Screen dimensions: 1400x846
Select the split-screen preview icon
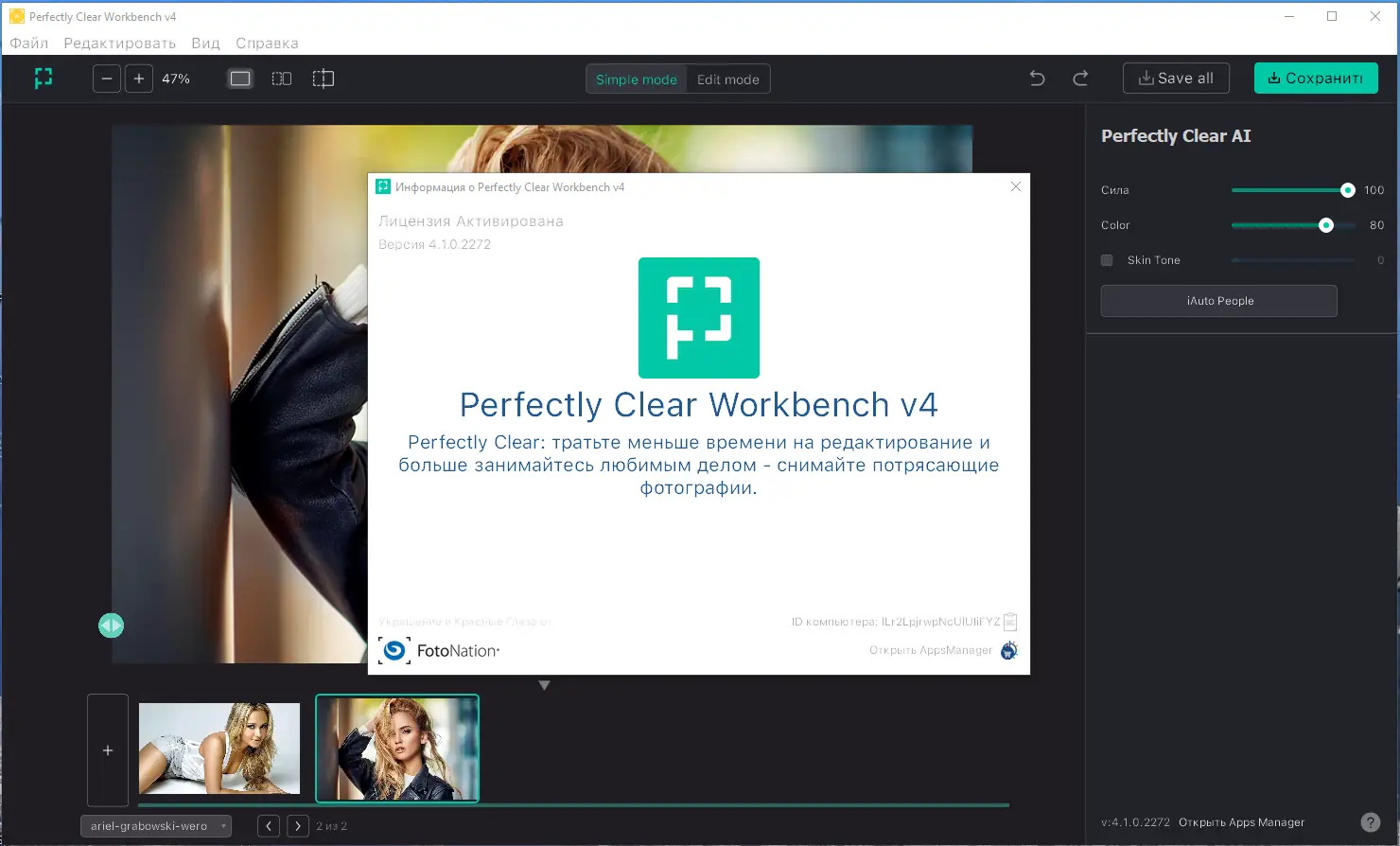click(x=323, y=79)
